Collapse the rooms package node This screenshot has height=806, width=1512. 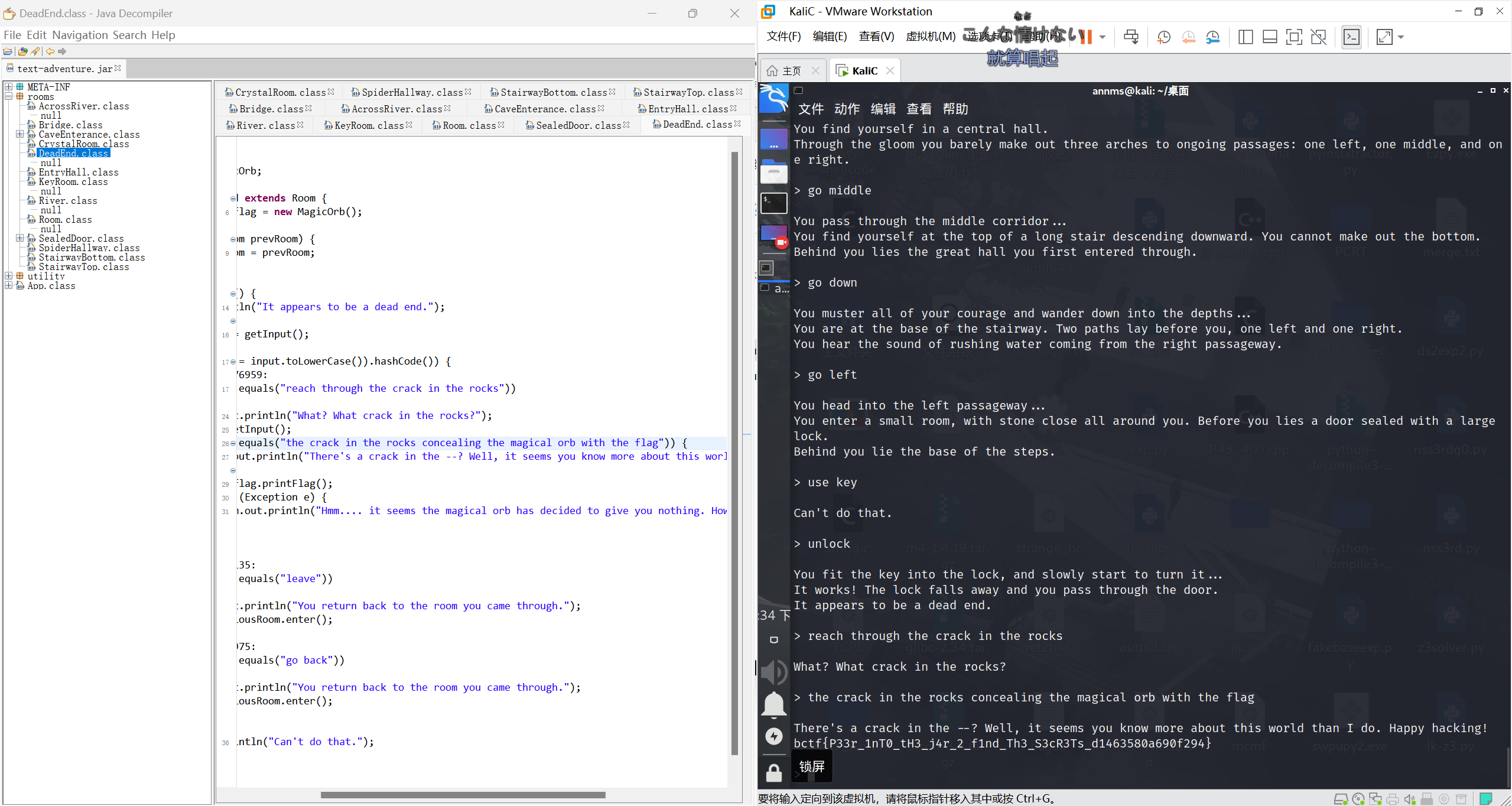(9, 96)
